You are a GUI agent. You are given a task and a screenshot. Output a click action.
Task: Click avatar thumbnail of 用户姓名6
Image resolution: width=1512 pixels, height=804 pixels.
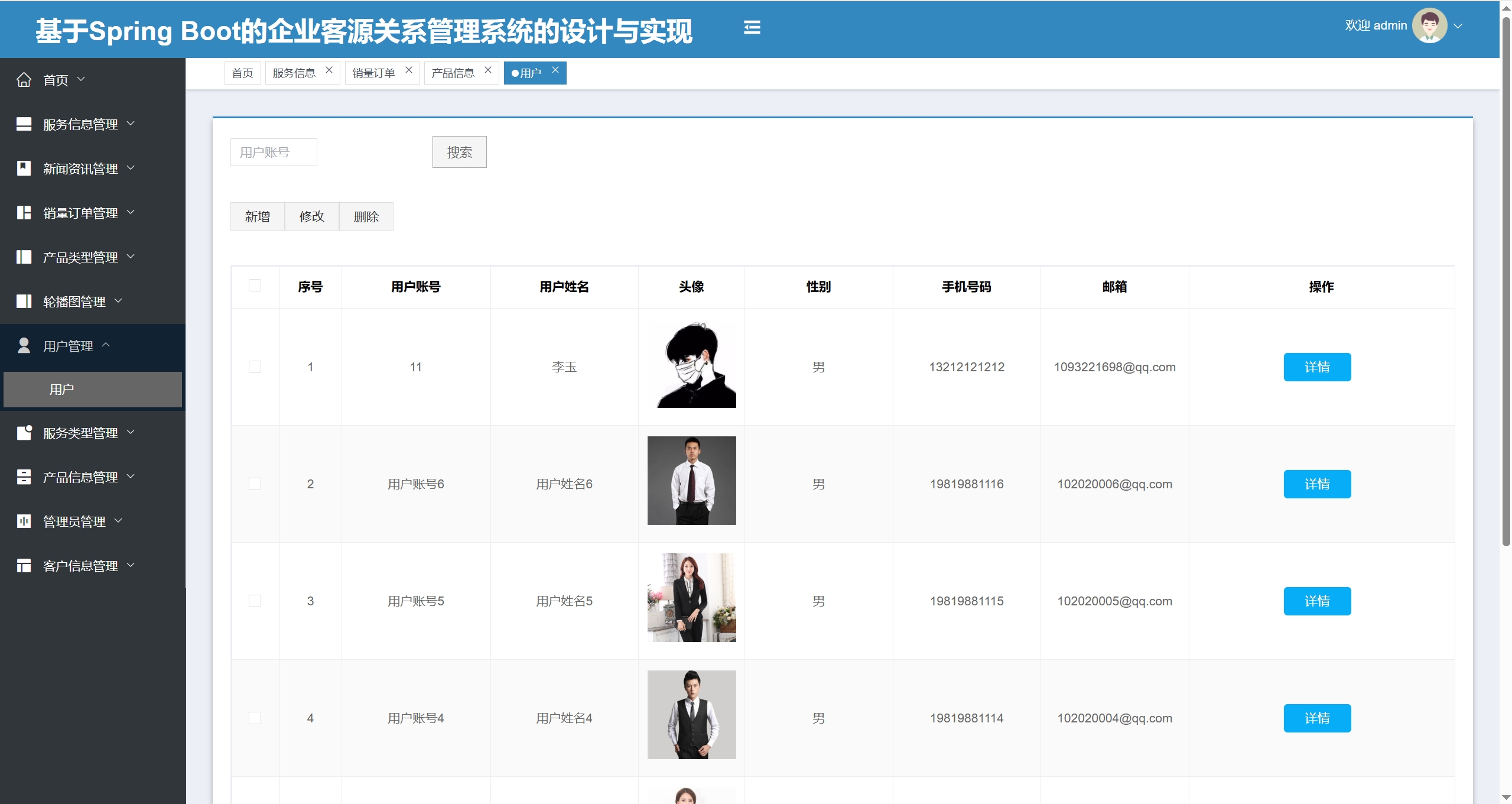tap(692, 481)
